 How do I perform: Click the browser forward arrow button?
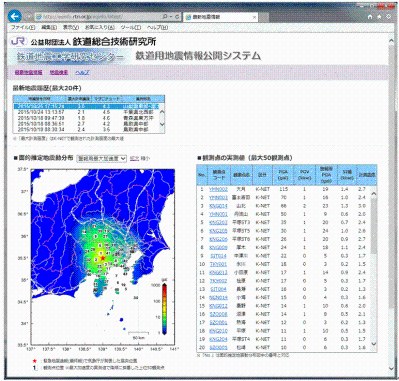point(29,17)
